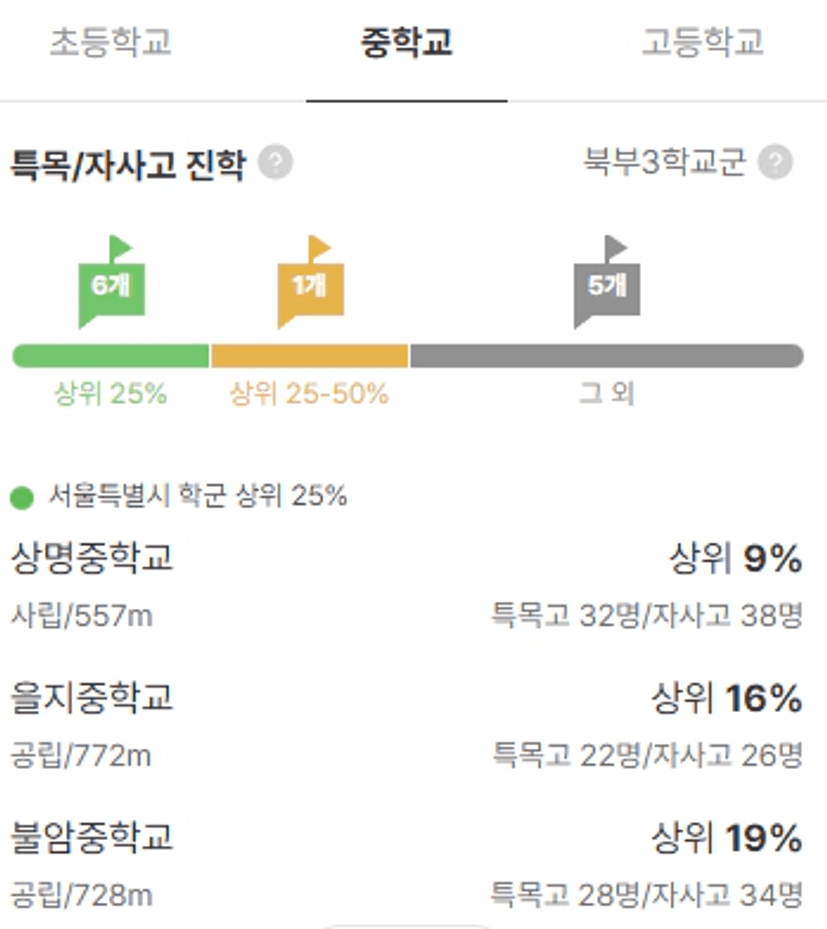Select the yellow 1개 flag marker

(311, 282)
